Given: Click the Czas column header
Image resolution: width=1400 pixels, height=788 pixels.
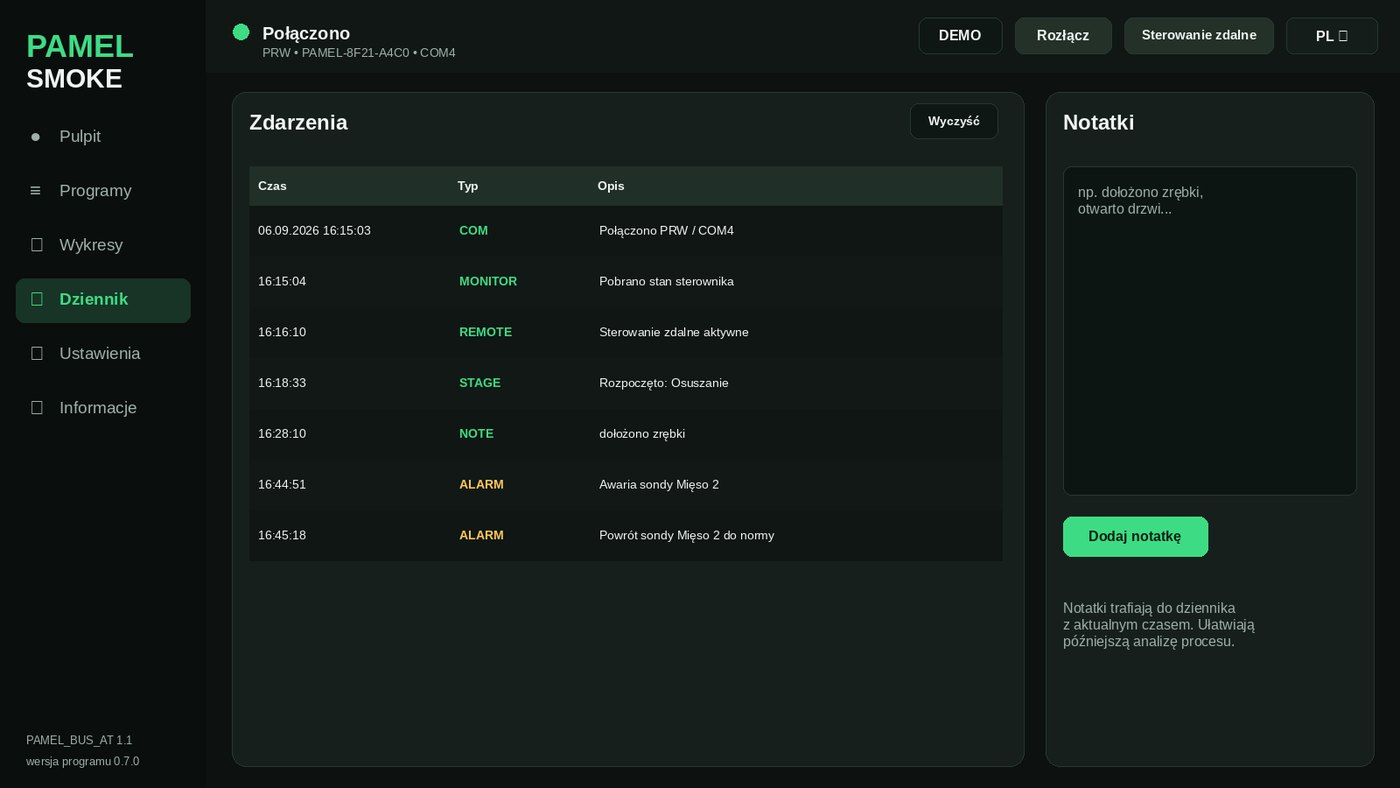Looking at the screenshot, I should pos(272,186).
